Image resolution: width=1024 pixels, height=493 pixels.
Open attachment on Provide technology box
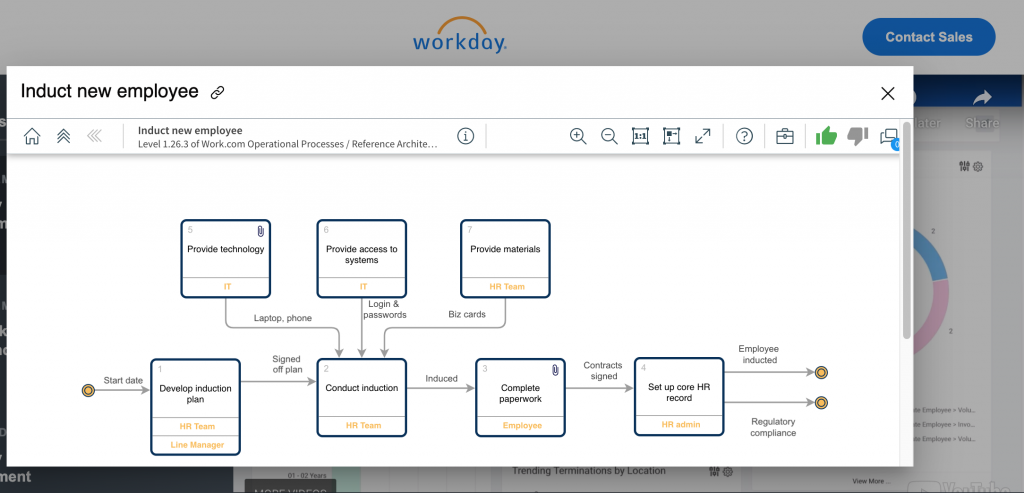(x=261, y=230)
